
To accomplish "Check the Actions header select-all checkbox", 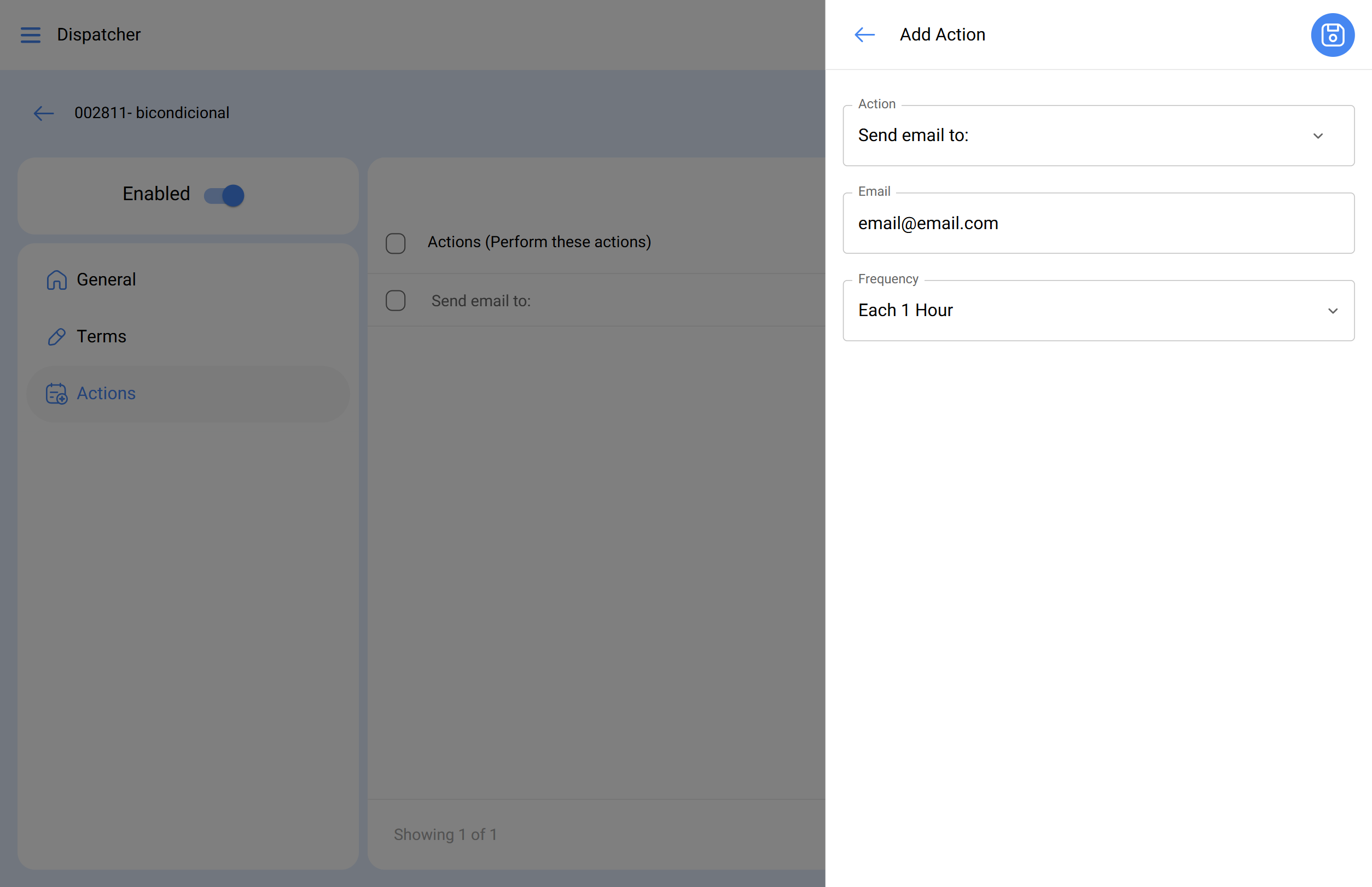I will click(x=396, y=243).
